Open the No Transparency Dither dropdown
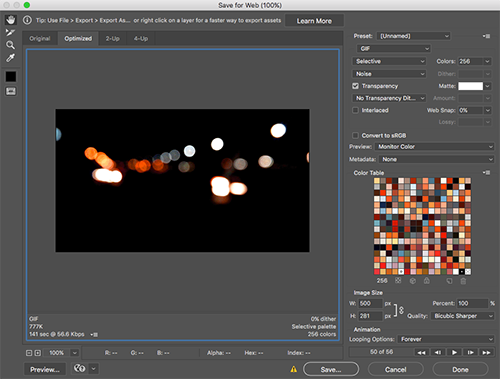This screenshot has height=379, width=500. [x=389, y=98]
